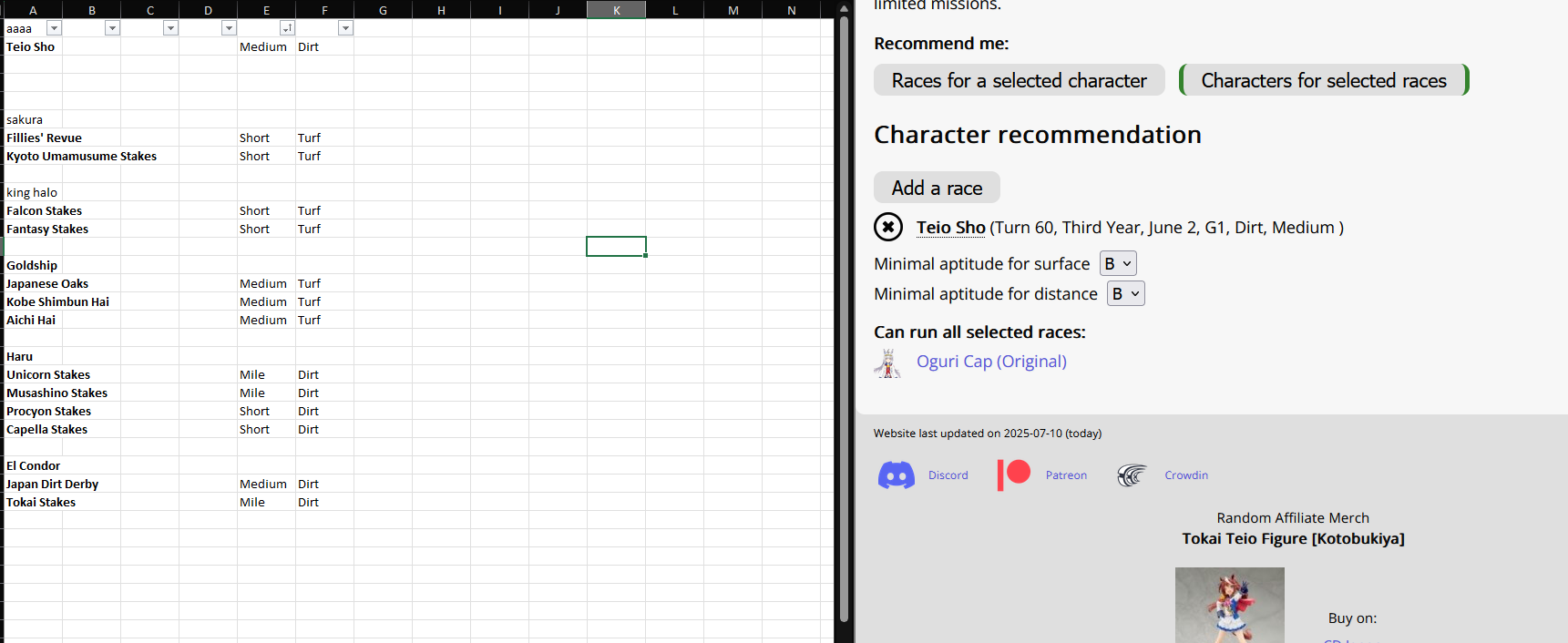The image size is (1568, 643).
Task: Open the Discord logo icon
Action: [897, 475]
